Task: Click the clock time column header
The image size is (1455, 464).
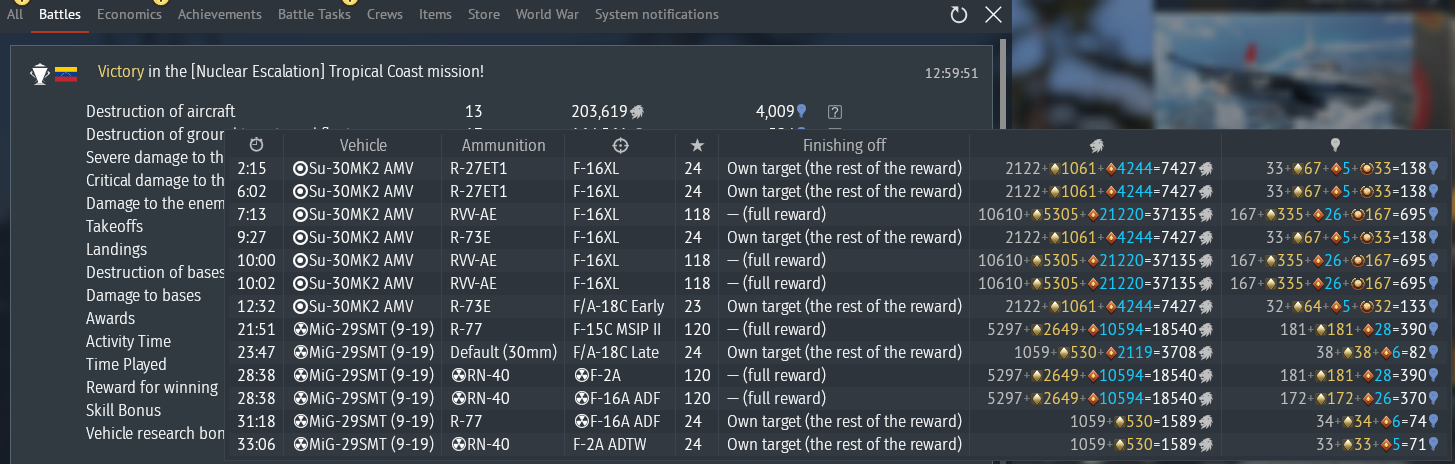Action: tap(256, 145)
